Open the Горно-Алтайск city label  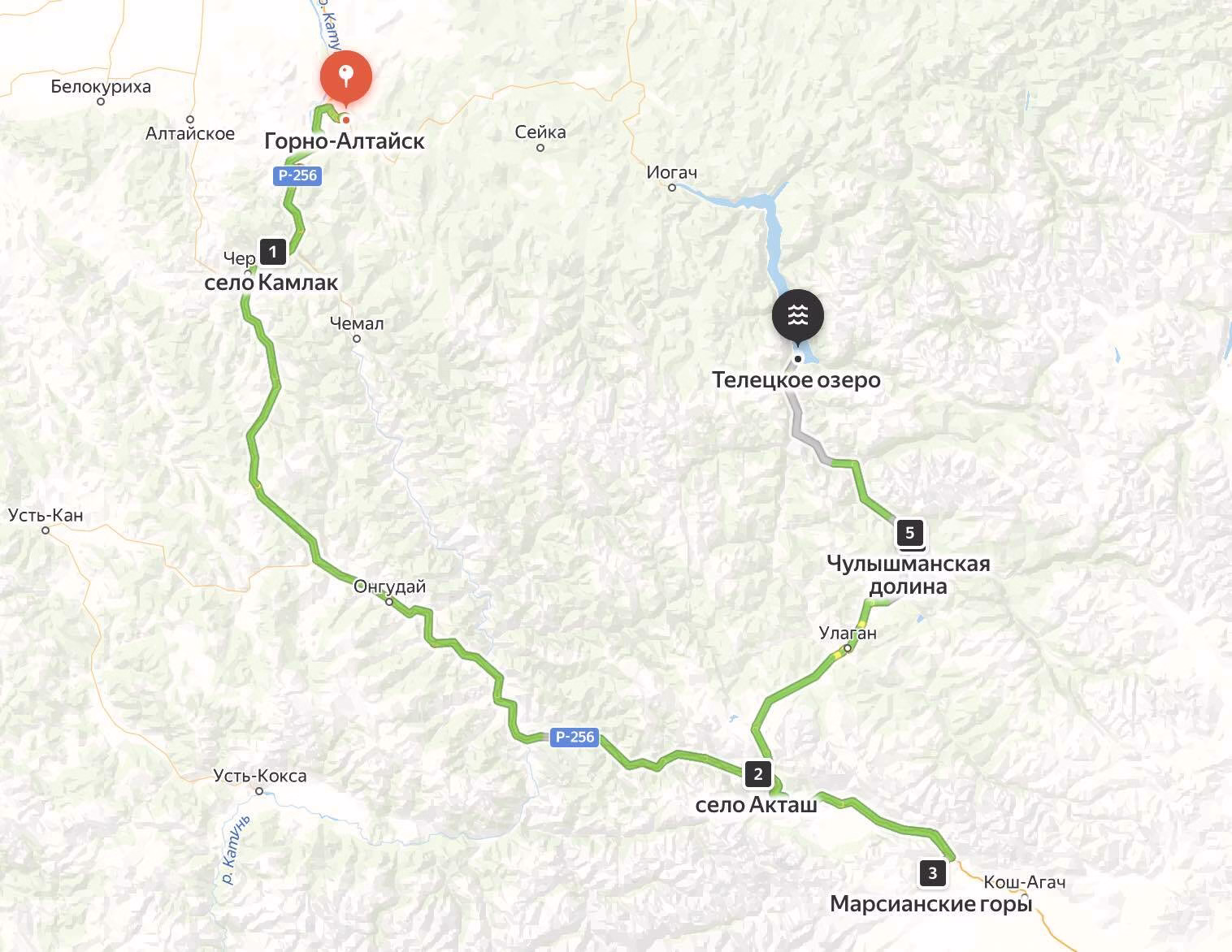click(345, 141)
